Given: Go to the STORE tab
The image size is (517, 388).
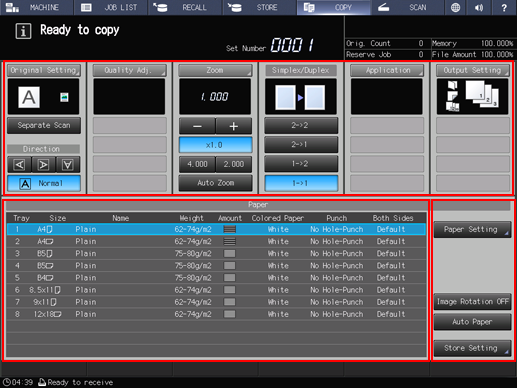Looking at the screenshot, I should 259,7.
